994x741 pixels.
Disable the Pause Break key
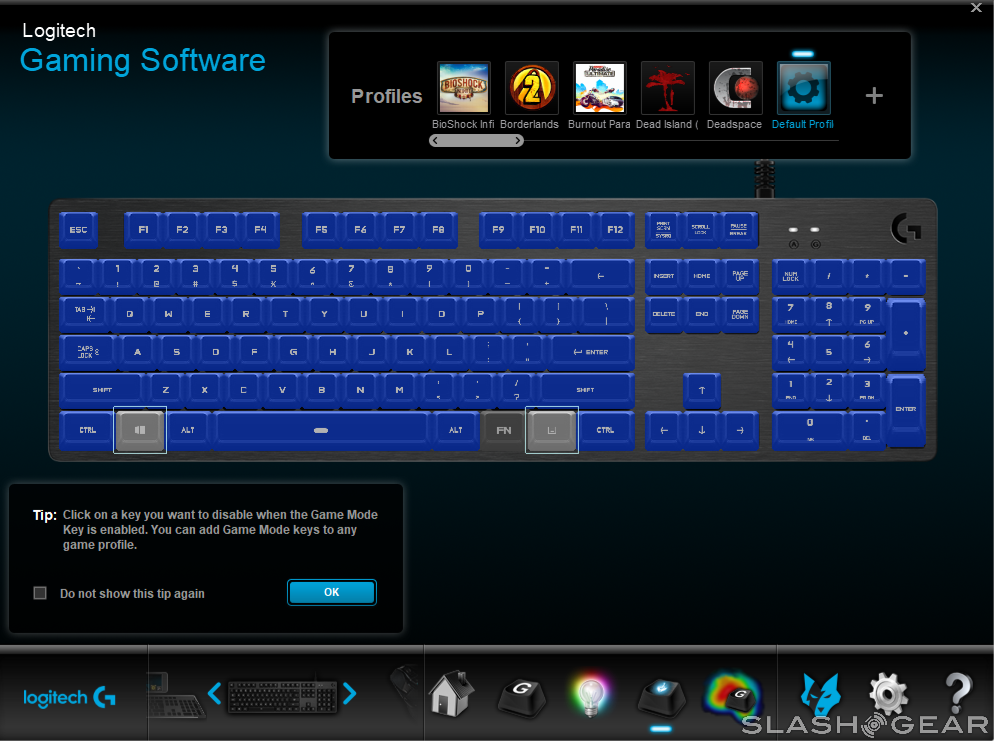(739, 229)
